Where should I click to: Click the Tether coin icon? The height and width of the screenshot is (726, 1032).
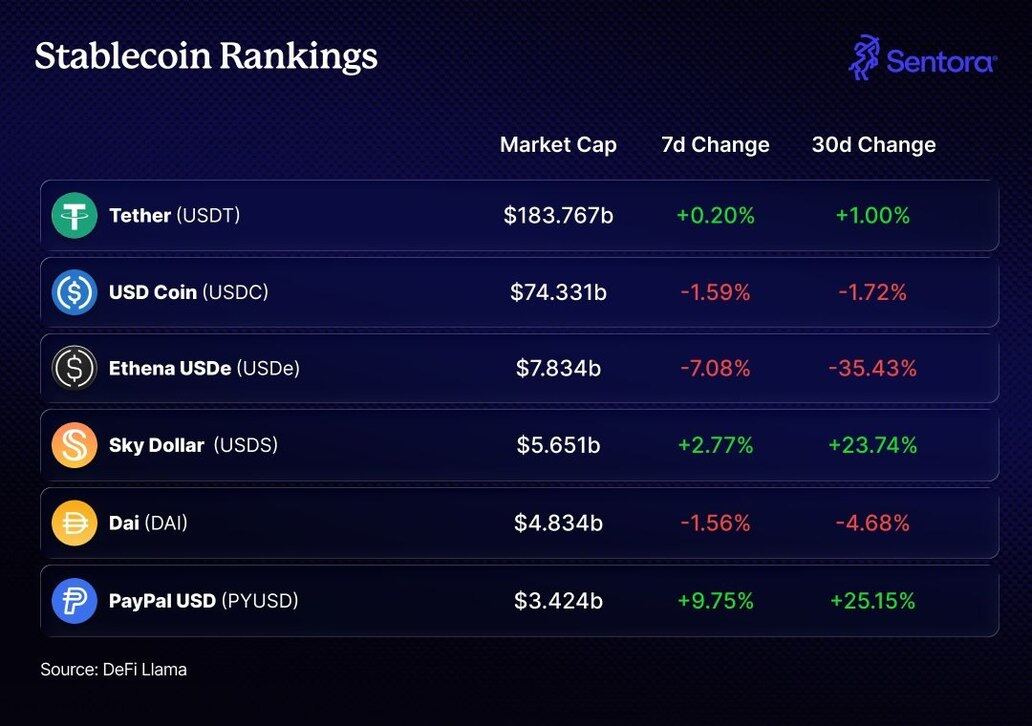tap(74, 215)
